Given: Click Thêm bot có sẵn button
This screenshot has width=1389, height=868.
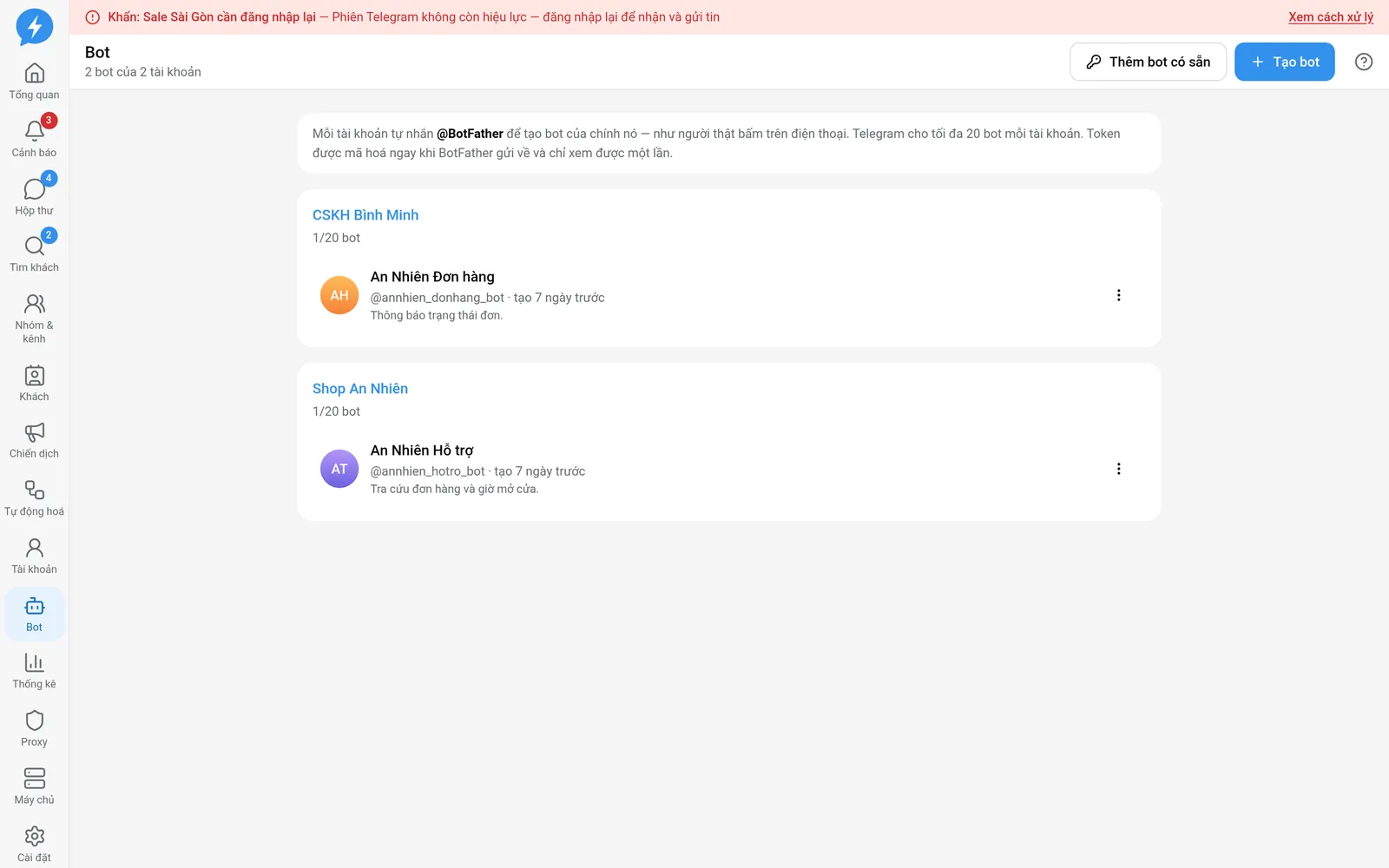Looking at the screenshot, I should pos(1148,62).
